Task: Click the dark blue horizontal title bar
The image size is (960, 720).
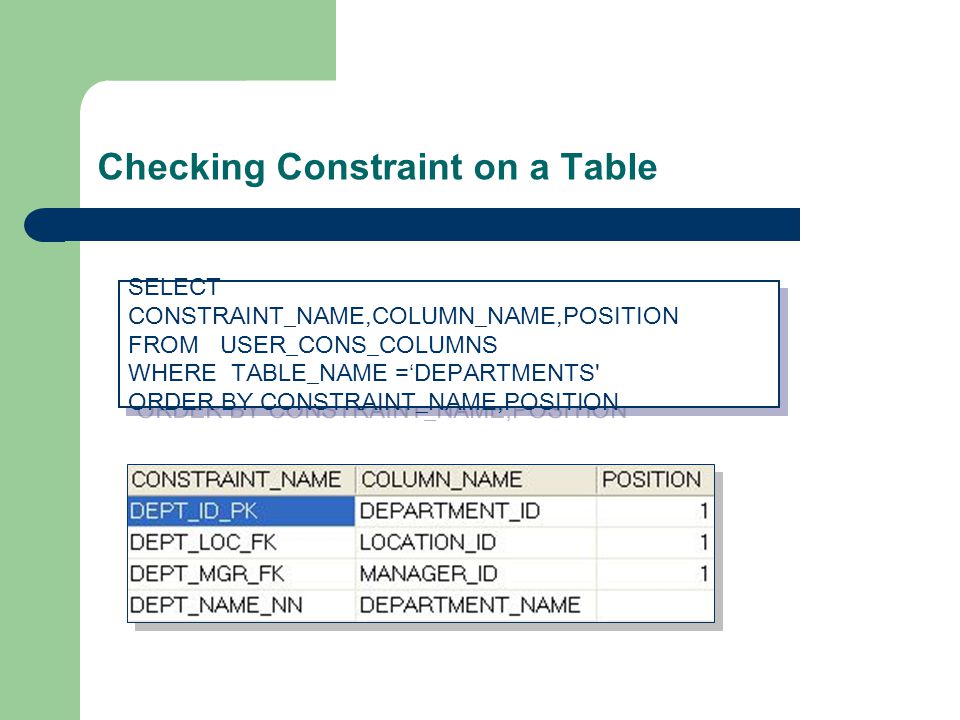Action: (412, 225)
